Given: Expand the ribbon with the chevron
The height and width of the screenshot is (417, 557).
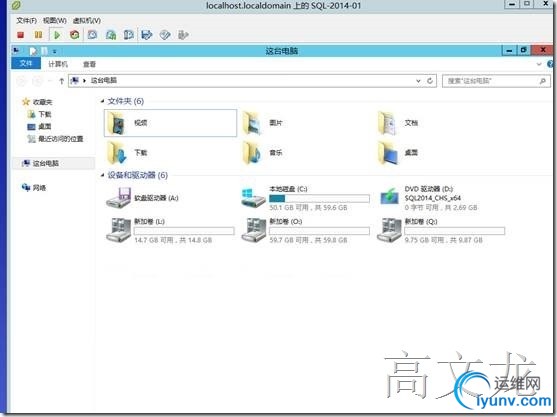Looking at the screenshot, I should point(539,64).
